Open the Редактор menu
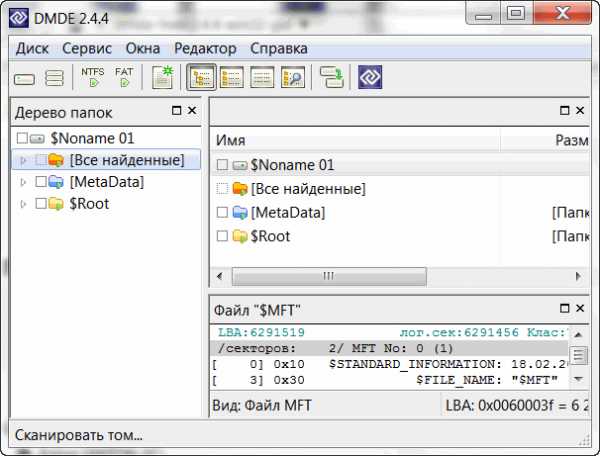The image size is (600, 456). 205,49
